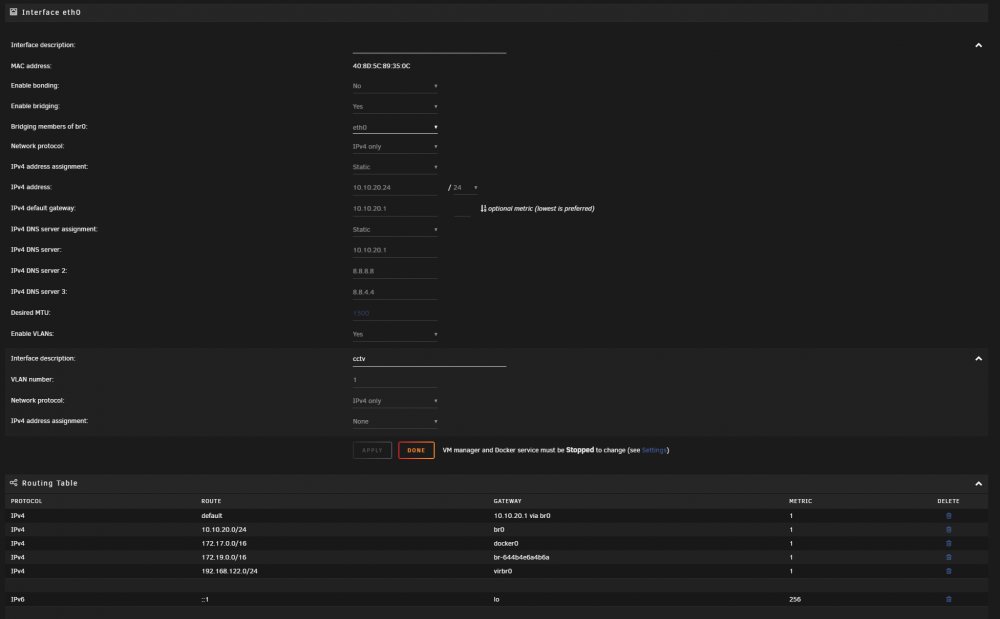Click the Routing Table header icon
This screenshot has width=1000, height=619.
[x=13, y=483]
